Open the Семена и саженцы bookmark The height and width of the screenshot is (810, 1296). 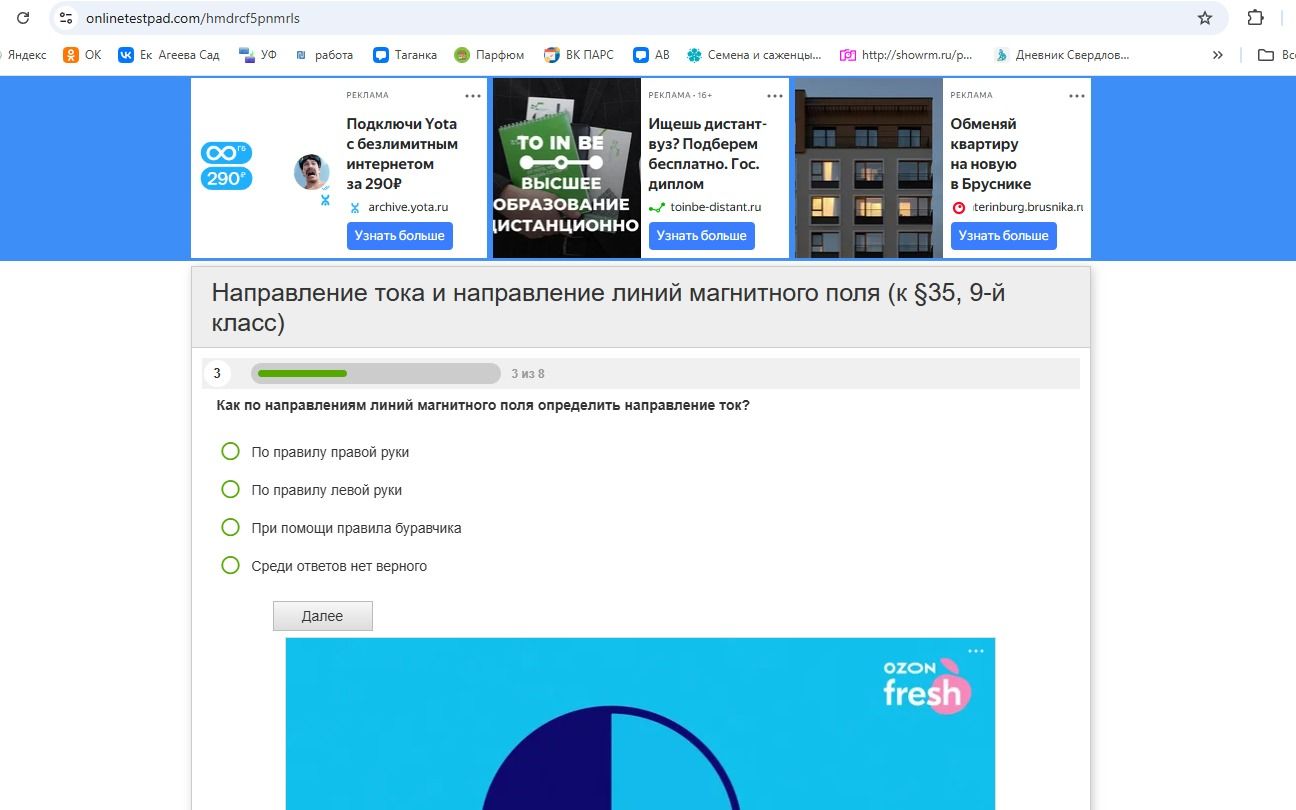click(x=754, y=55)
